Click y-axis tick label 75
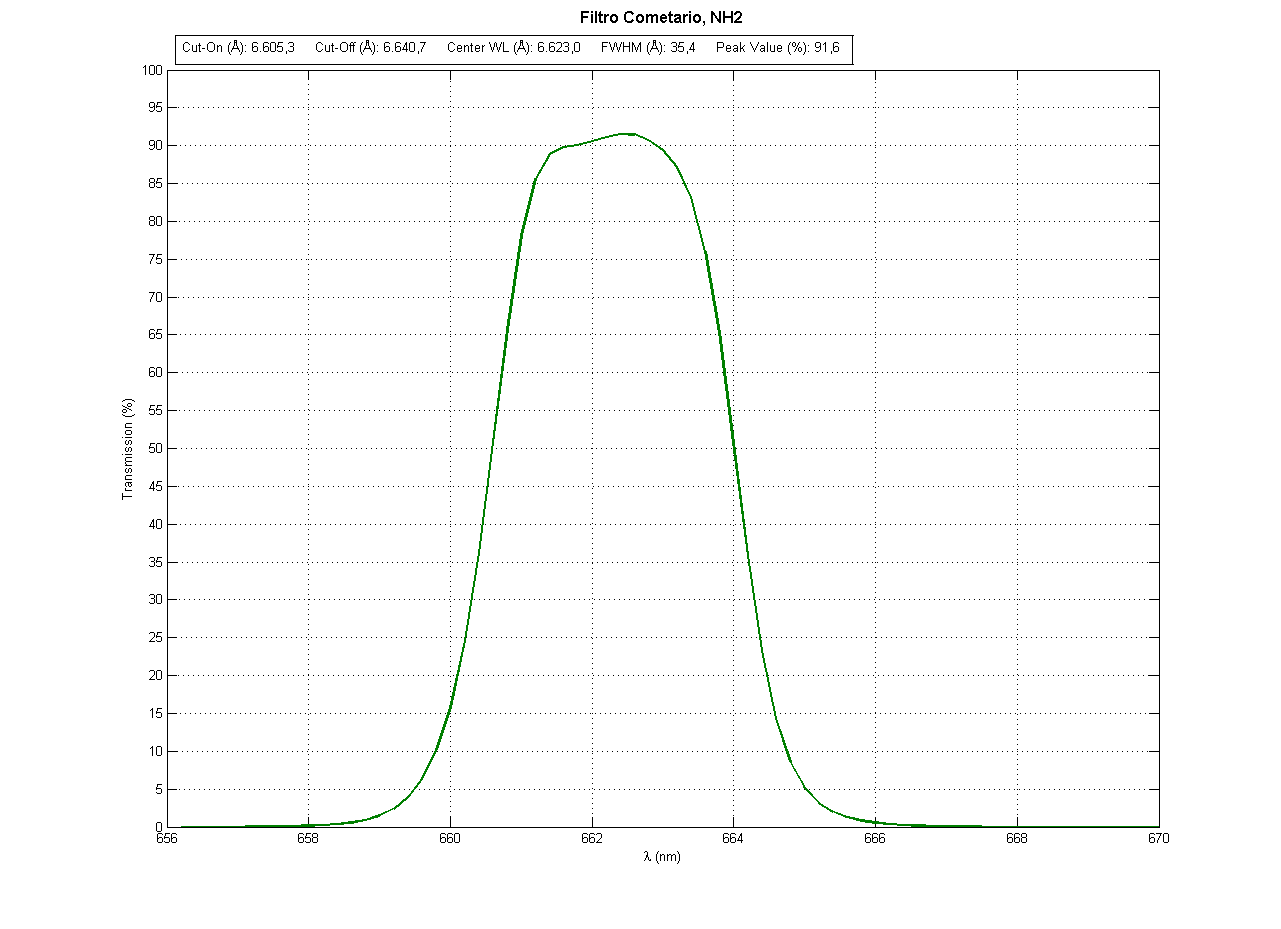The image size is (1281, 929). pyautogui.click(x=155, y=260)
